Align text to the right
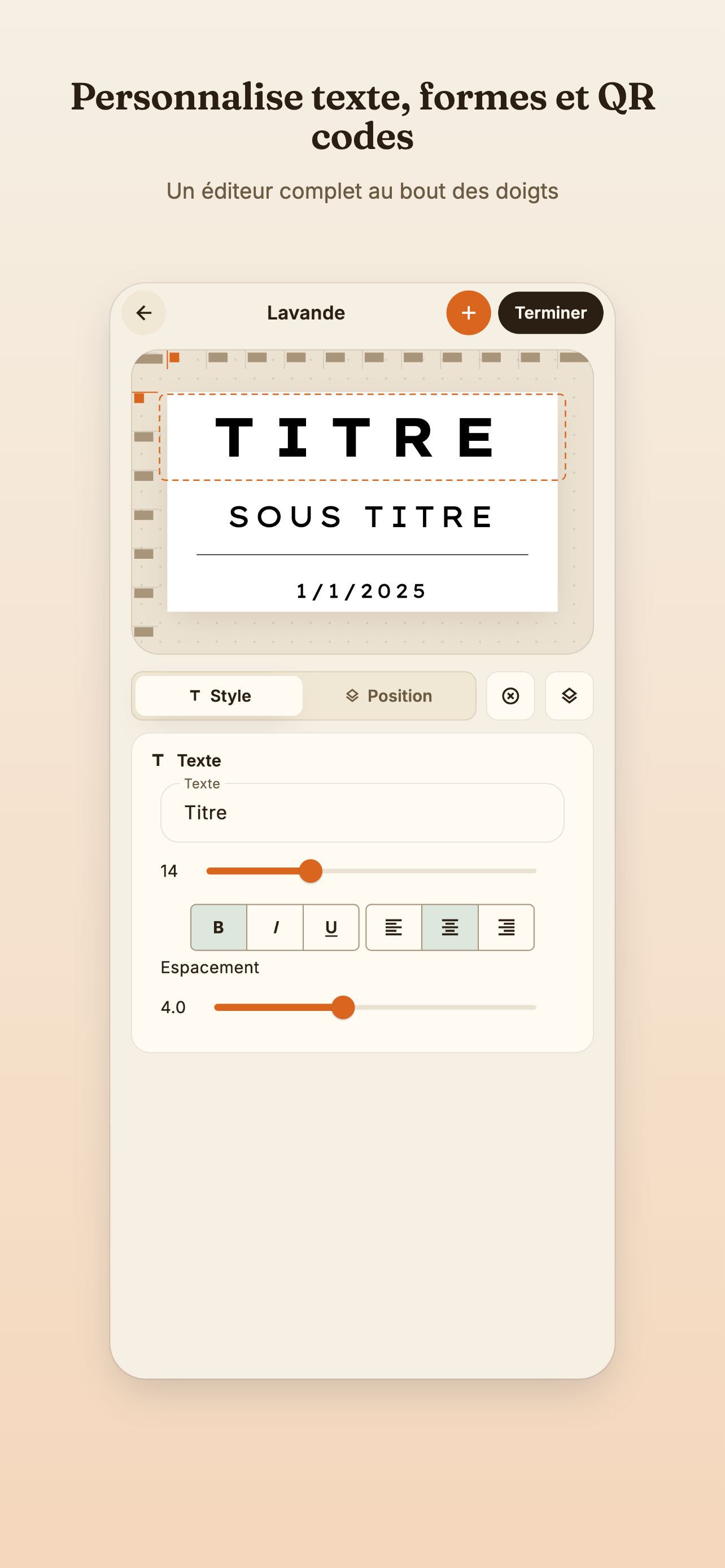 coord(506,927)
